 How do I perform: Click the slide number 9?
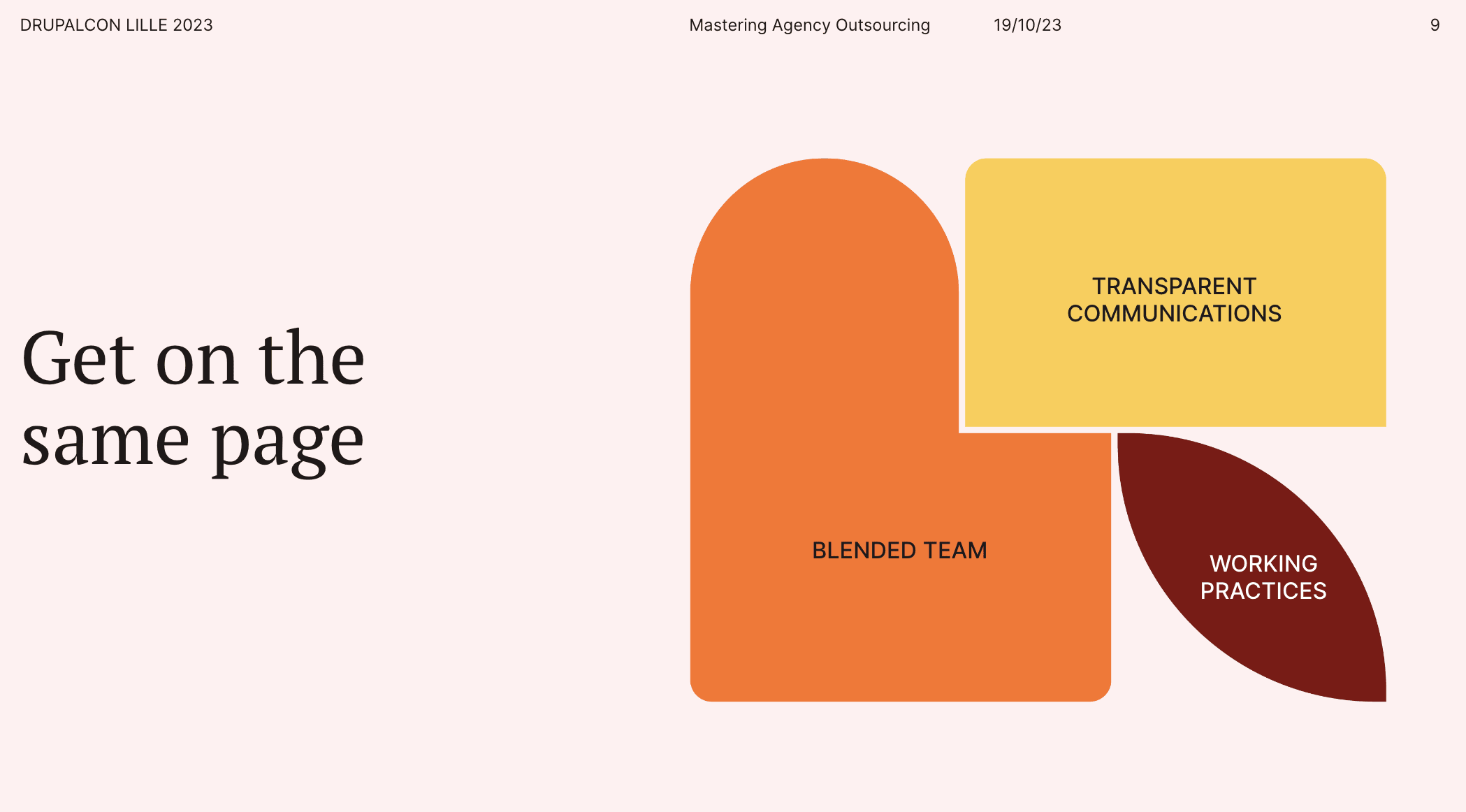tap(1435, 25)
